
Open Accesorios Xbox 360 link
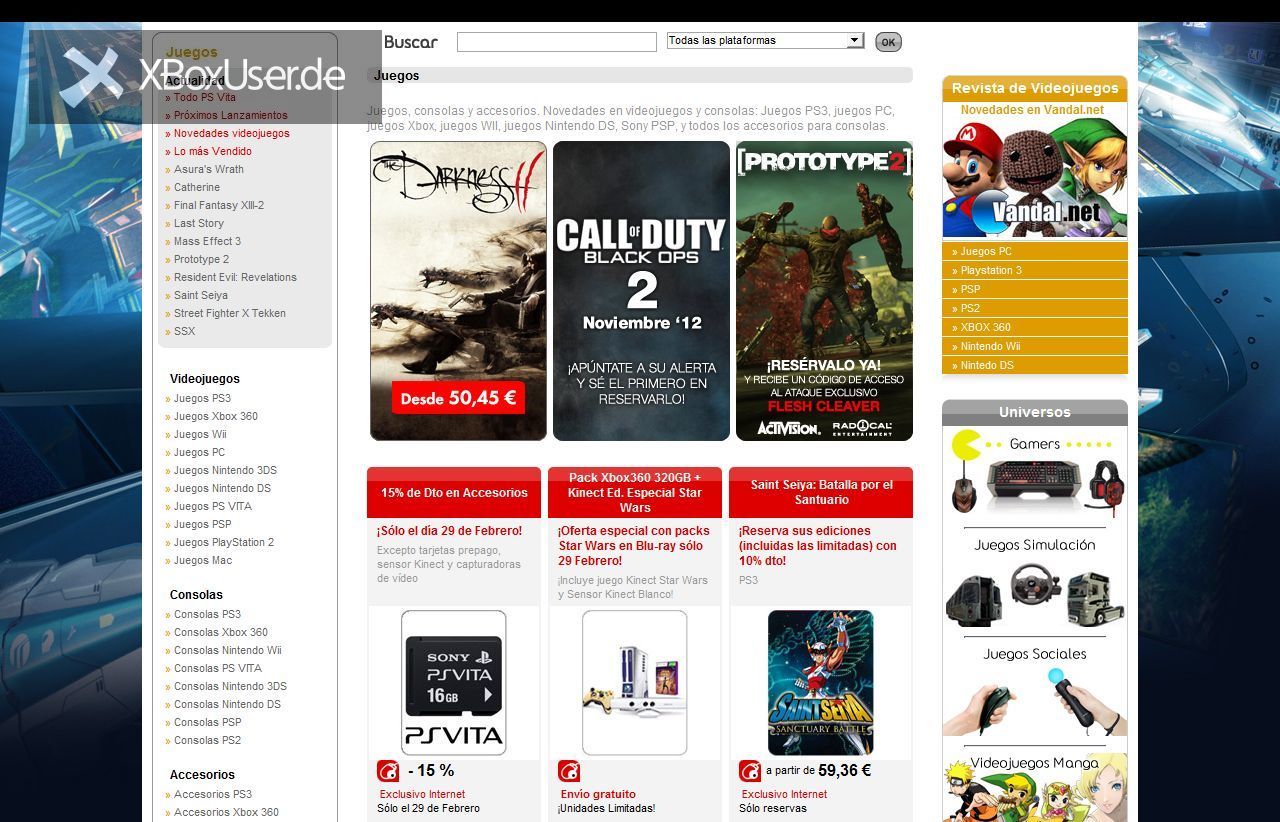[x=226, y=812]
